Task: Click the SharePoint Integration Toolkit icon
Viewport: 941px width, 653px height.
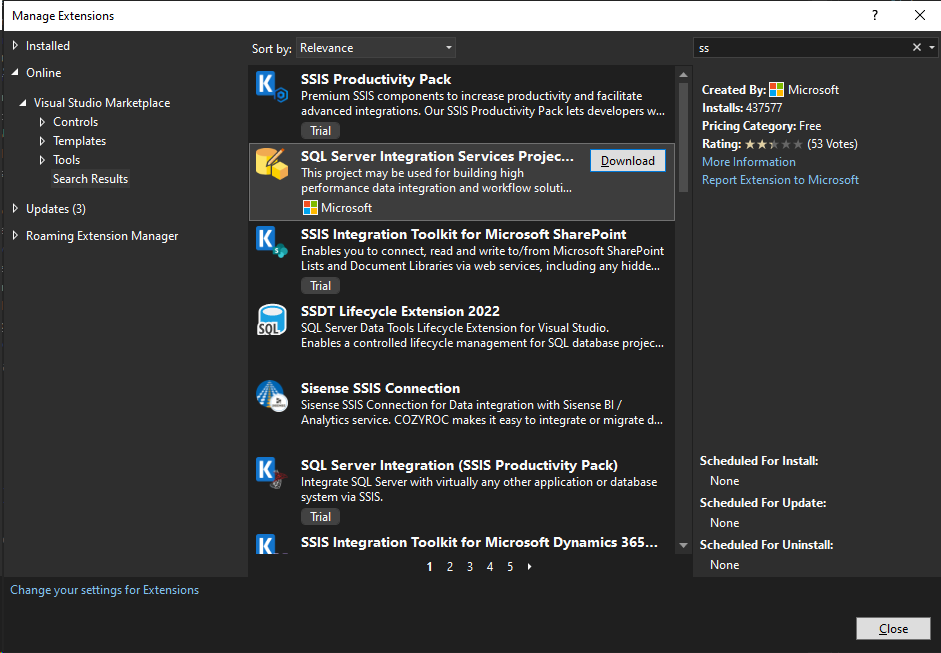Action: (272, 243)
